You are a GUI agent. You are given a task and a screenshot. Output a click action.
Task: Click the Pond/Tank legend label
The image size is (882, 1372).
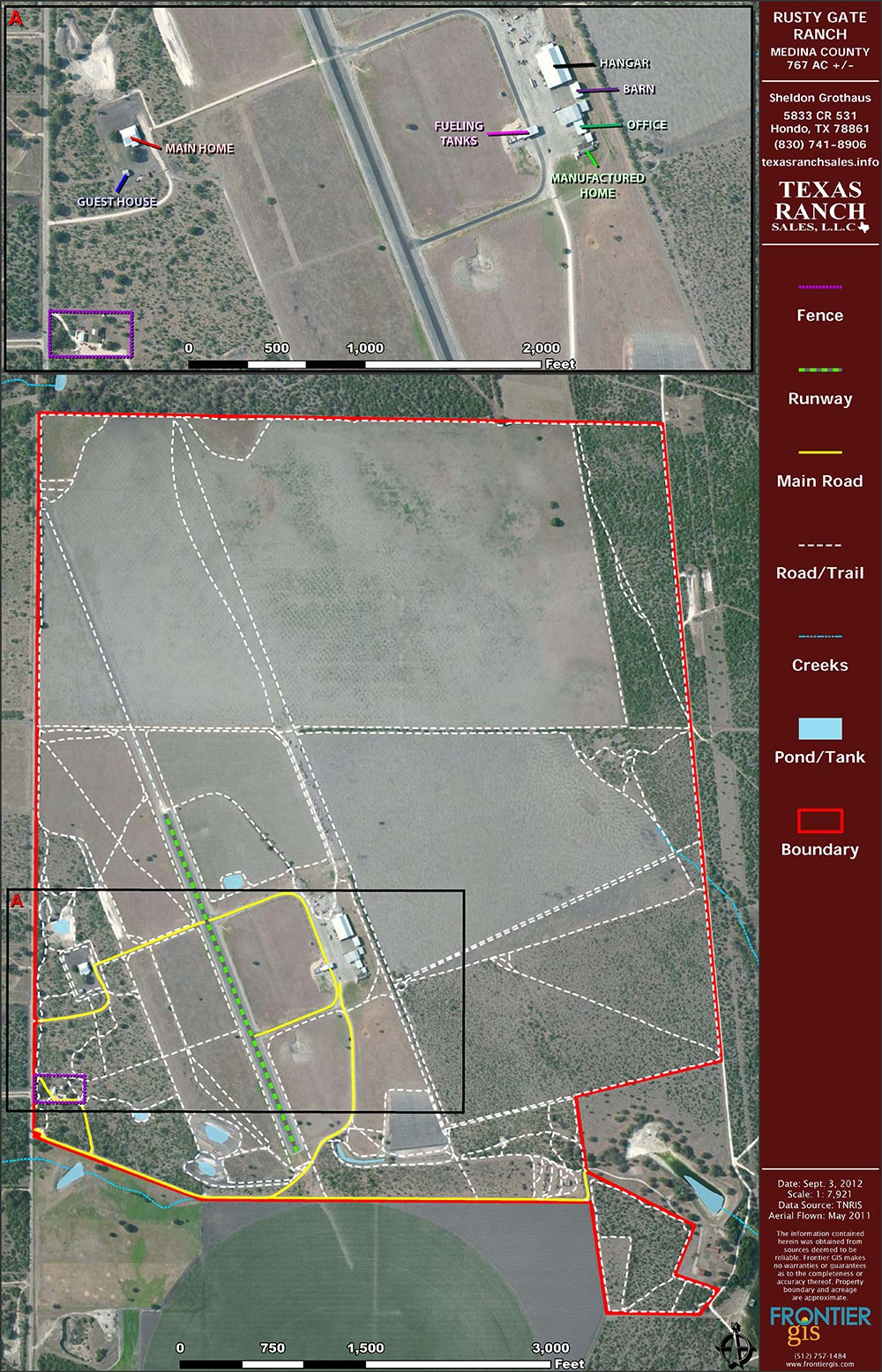[x=820, y=757]
